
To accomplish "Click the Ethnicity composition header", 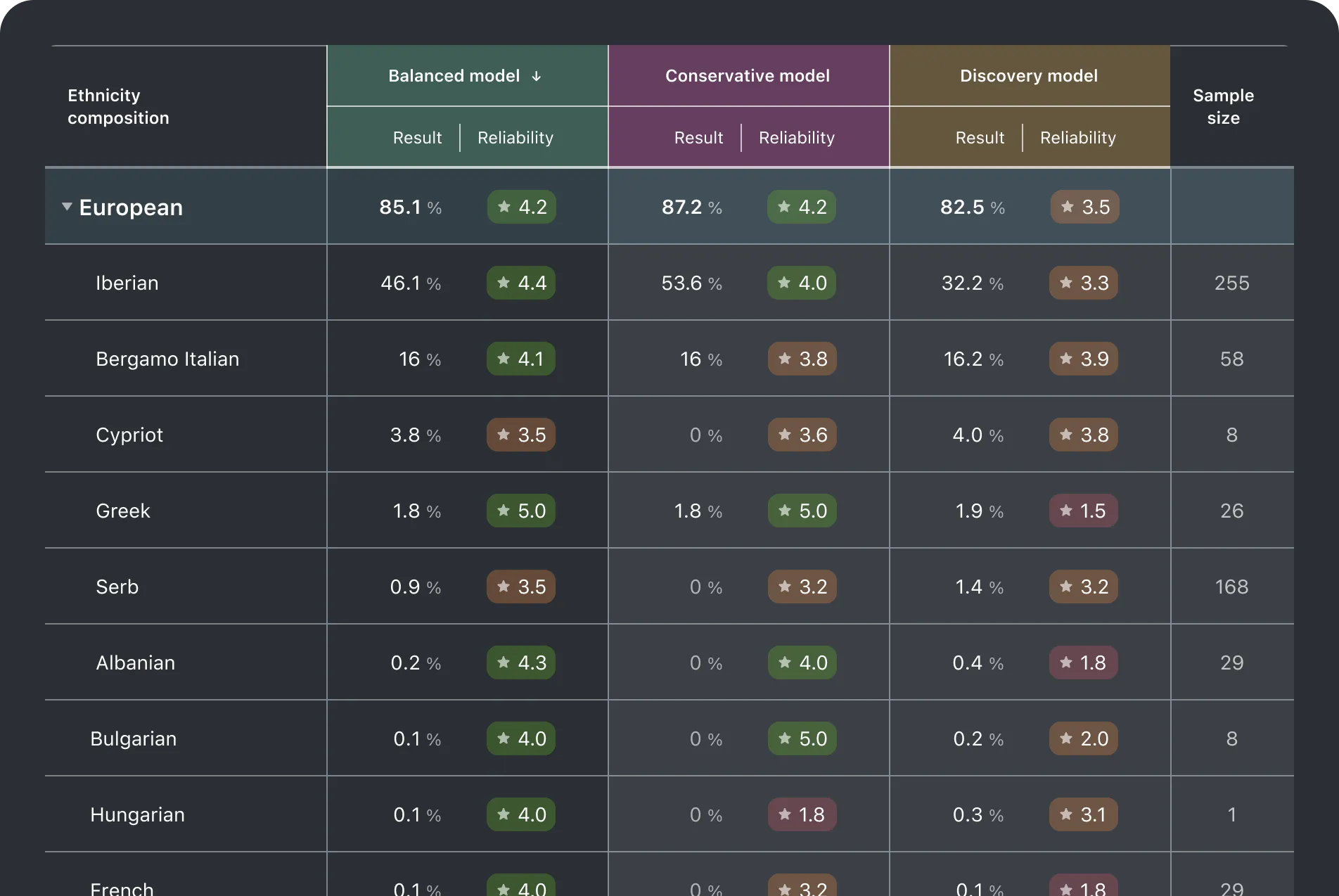I will click(x=118, y=106).
